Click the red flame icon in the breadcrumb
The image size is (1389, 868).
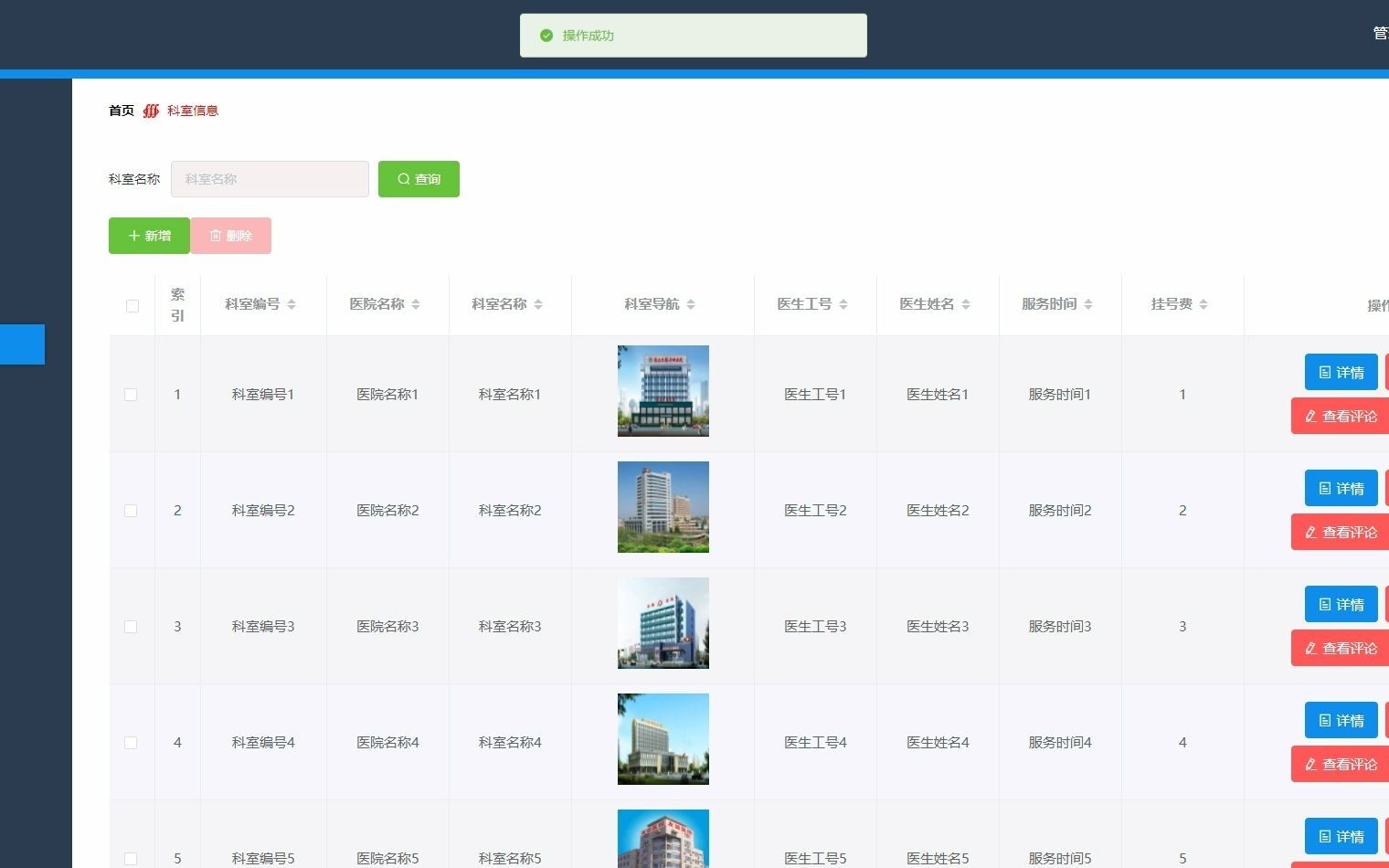pos(150,110)
